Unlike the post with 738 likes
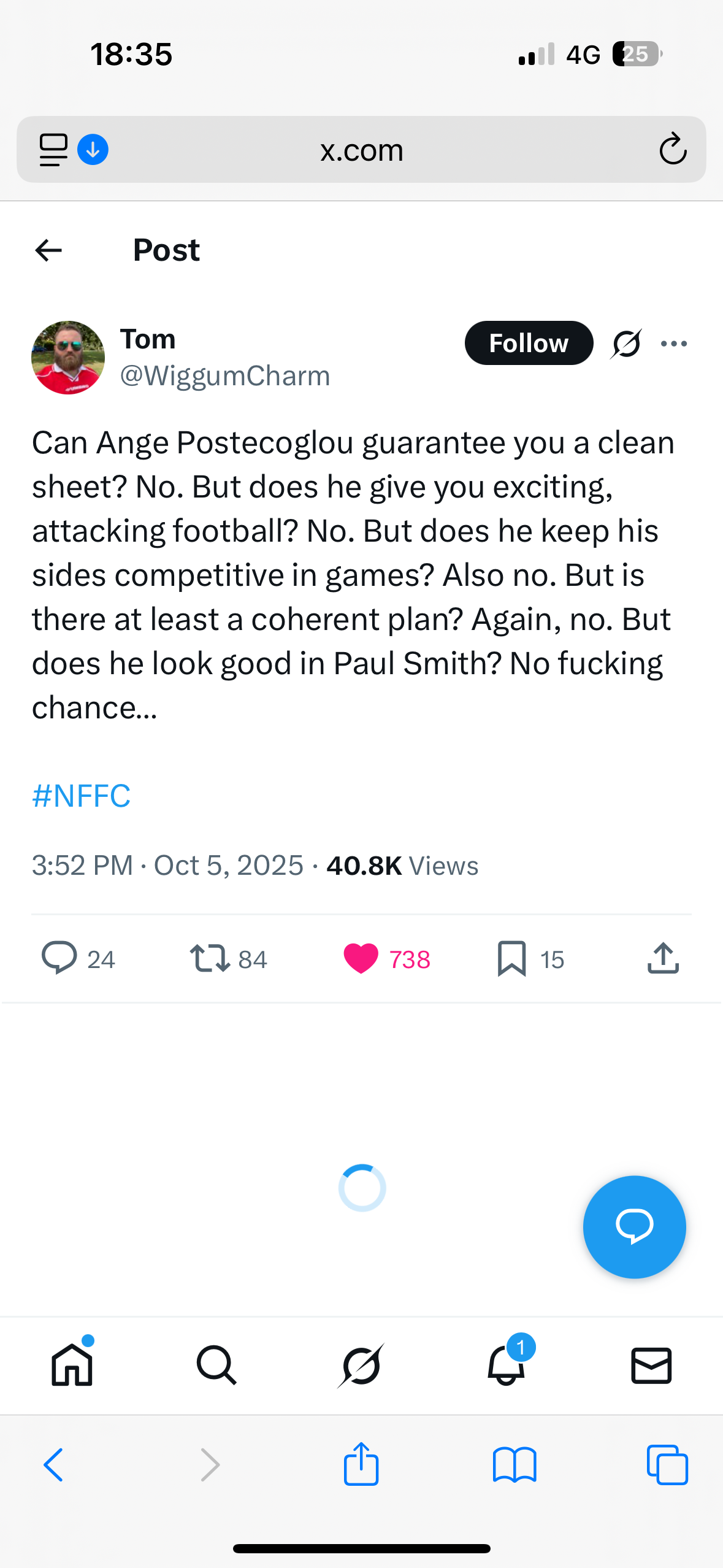 pyautogui.click(x=361, y=959)
